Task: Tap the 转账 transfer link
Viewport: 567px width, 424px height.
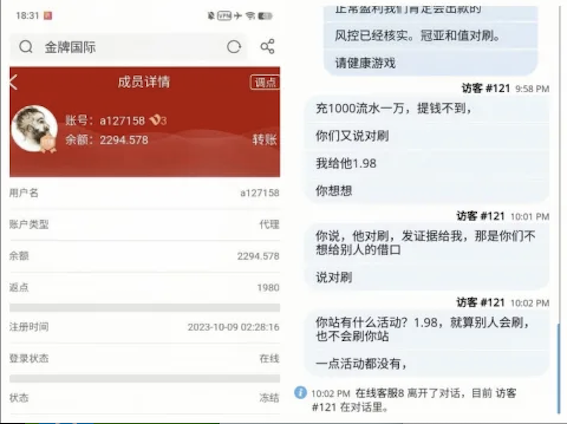Action: point(265,140)
